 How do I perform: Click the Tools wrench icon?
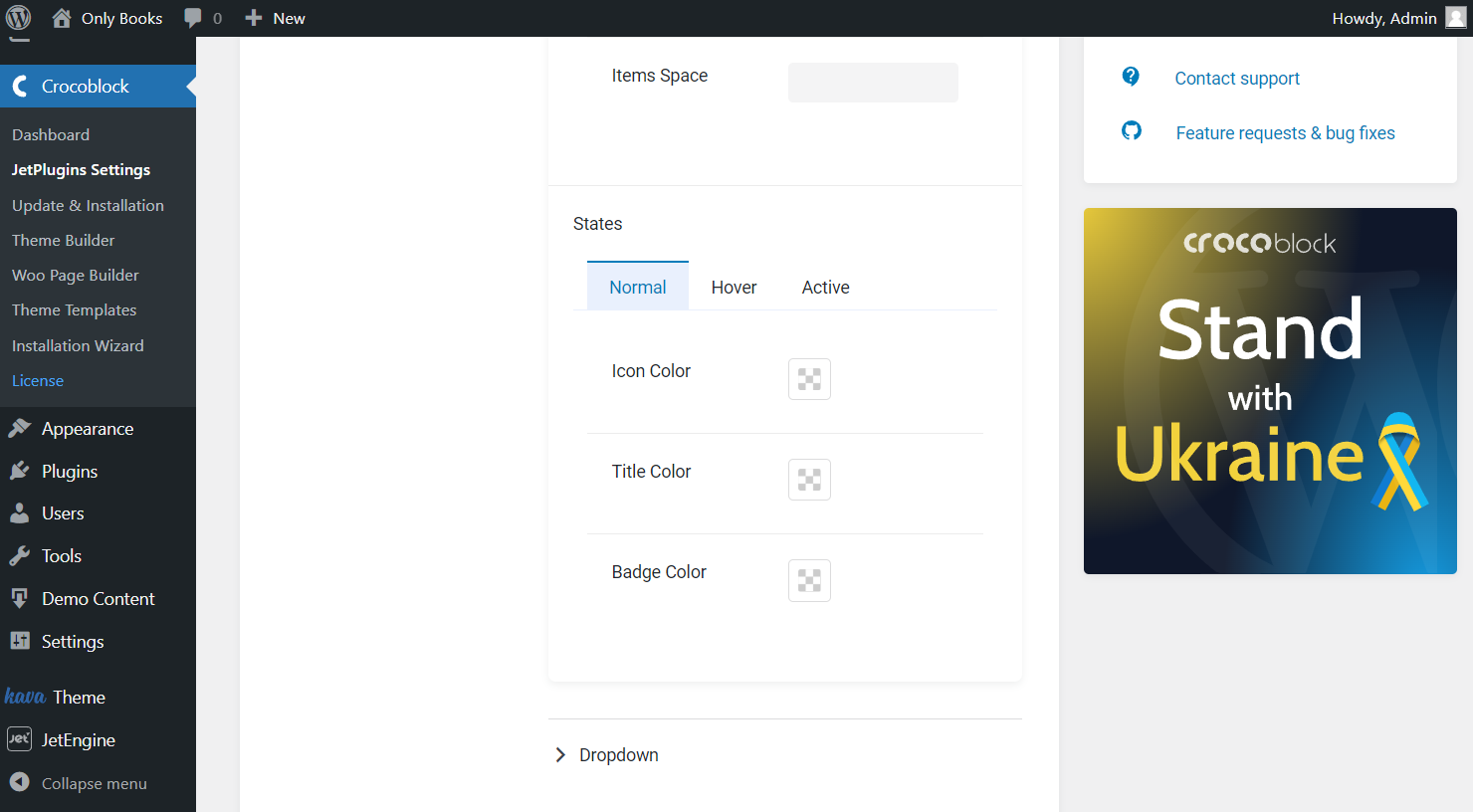pyautogui.click(x=19, y=555)
